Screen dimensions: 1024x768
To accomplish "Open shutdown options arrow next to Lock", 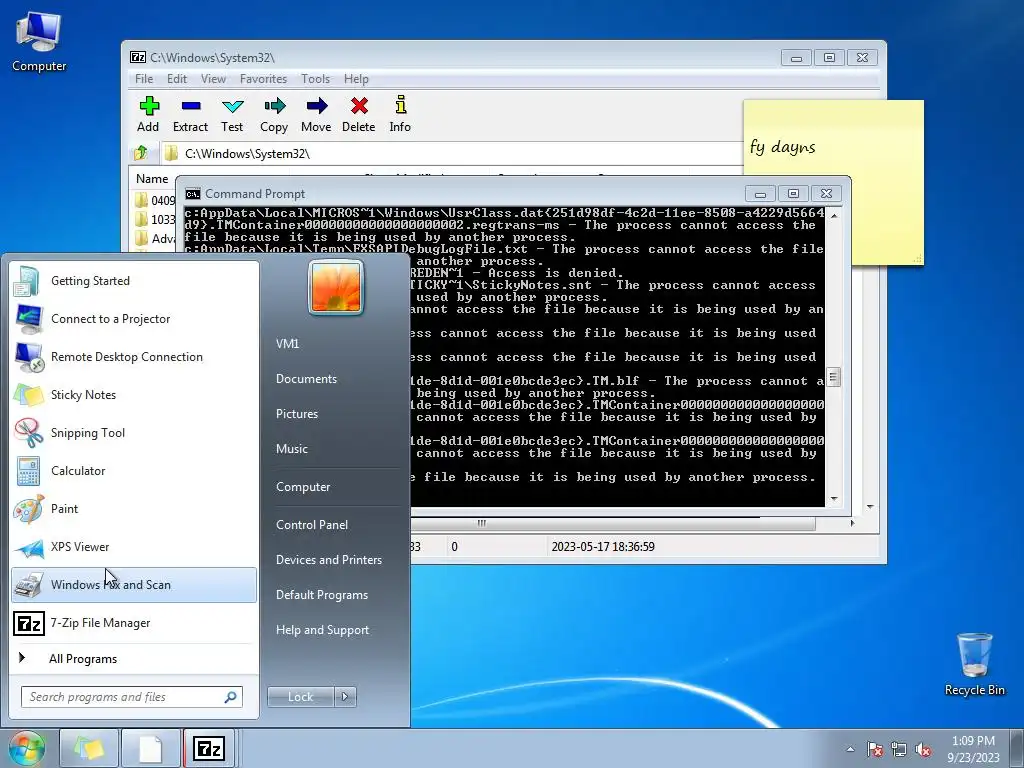I will tap(345, 697).
